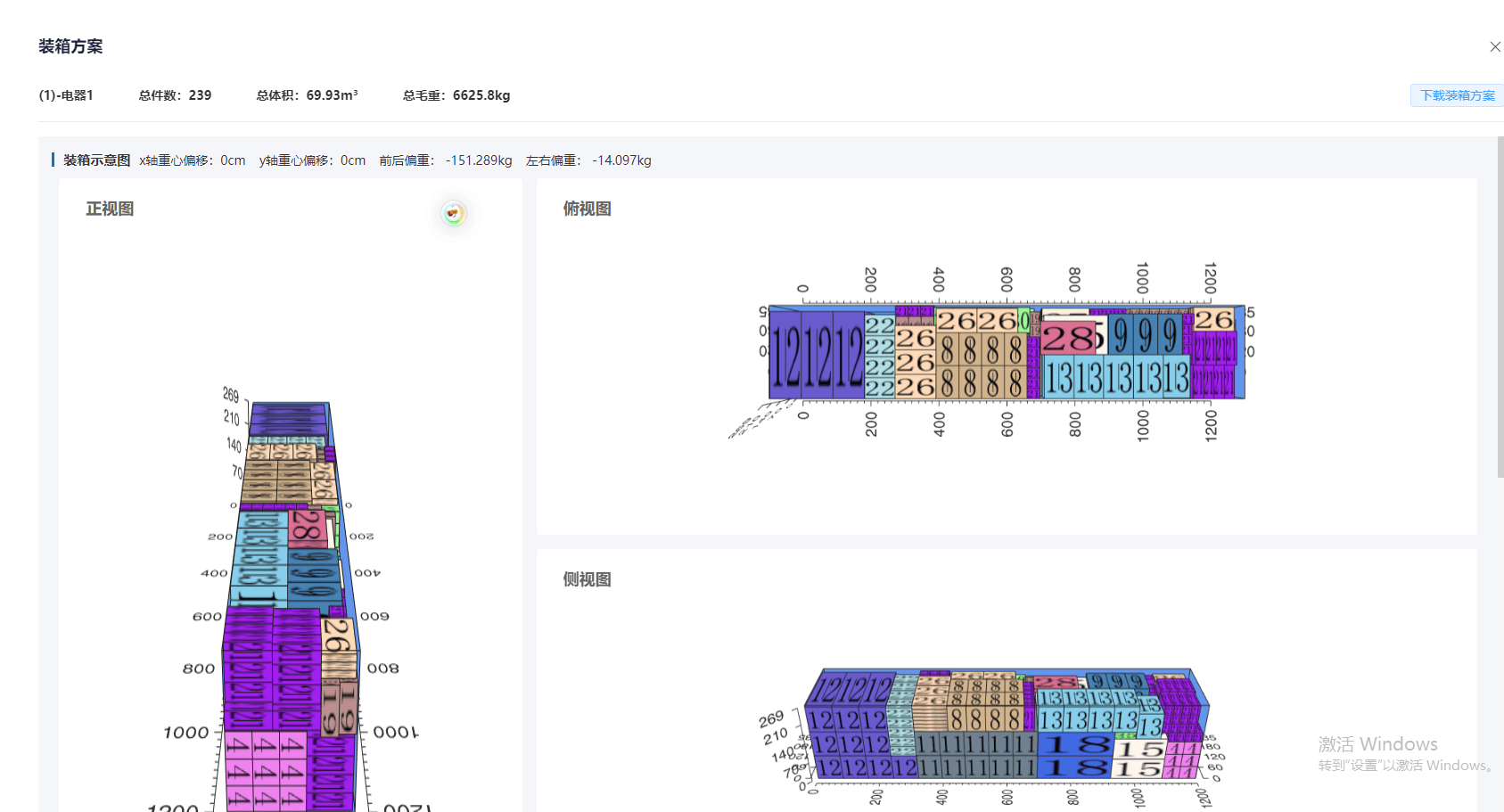Click the tan 8 boxes in top view
Viewport: 1504px width, 812px height.
click(x=981, y=365)
